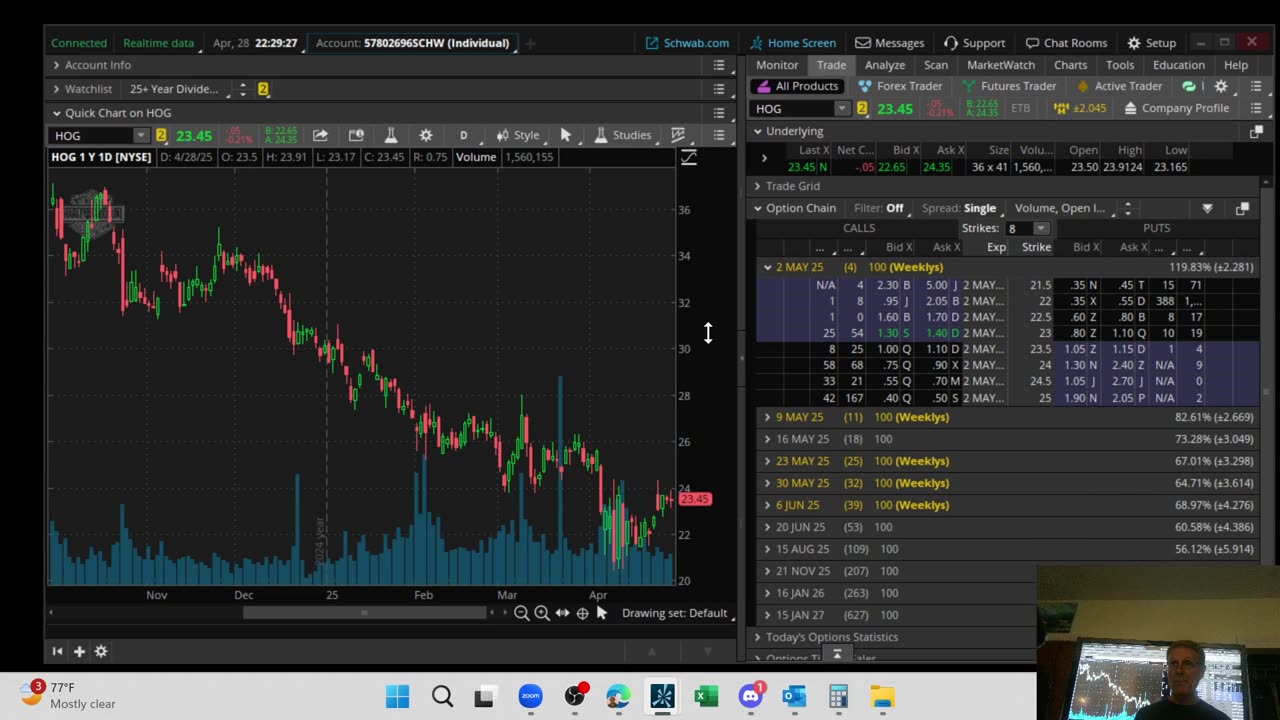
Task: Click the share chart icon in Quick Chart toolbar
Action: 320,135
